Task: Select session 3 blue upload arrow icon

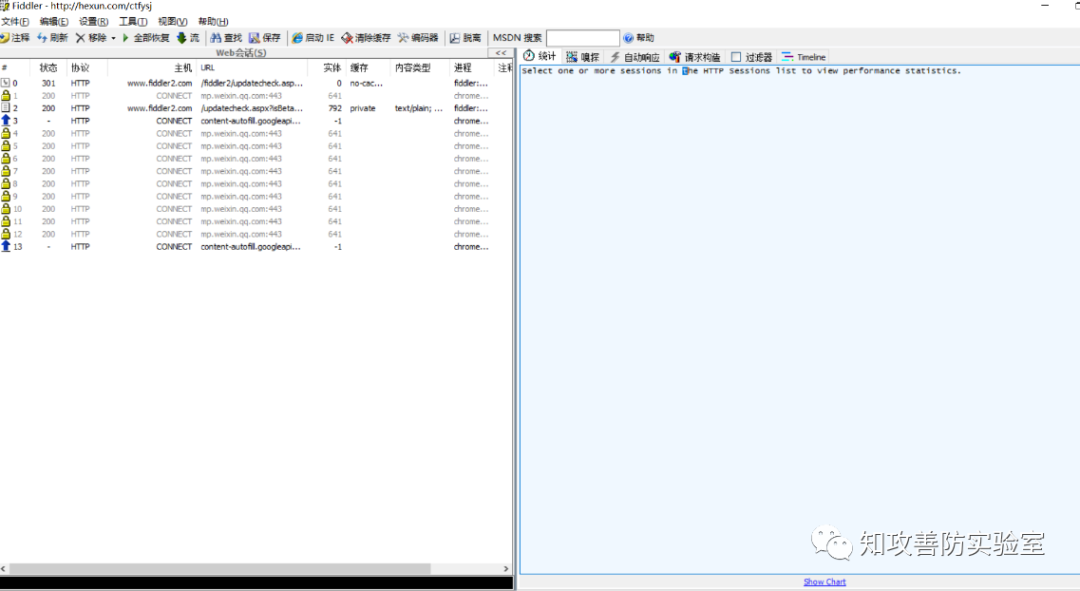Action: click(6, 121)
